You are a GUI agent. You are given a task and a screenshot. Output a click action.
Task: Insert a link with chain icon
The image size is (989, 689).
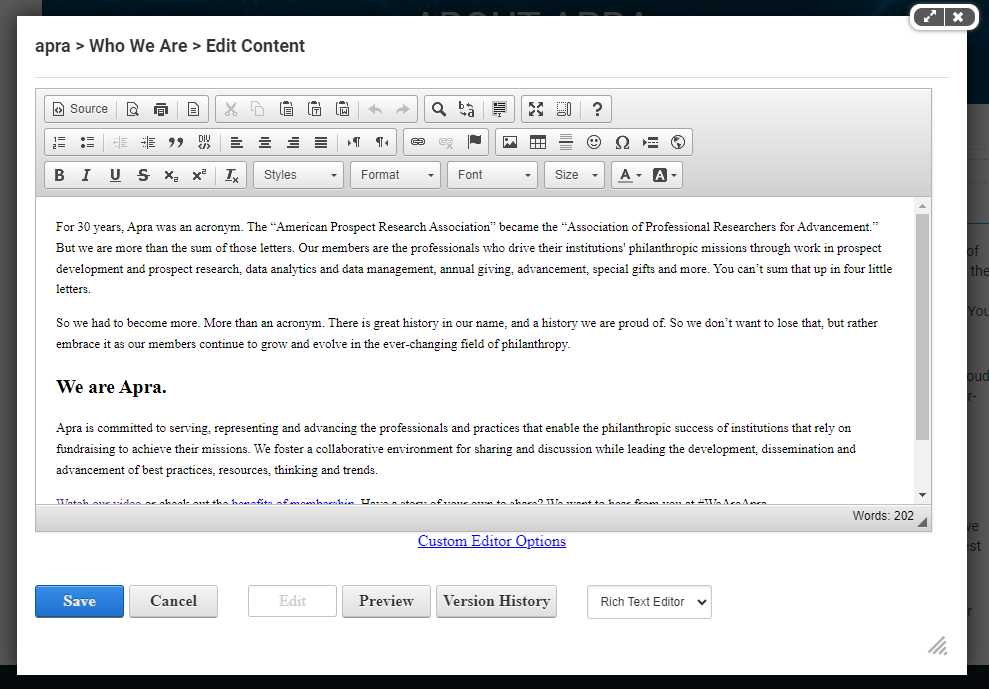(x=418, y=143)
